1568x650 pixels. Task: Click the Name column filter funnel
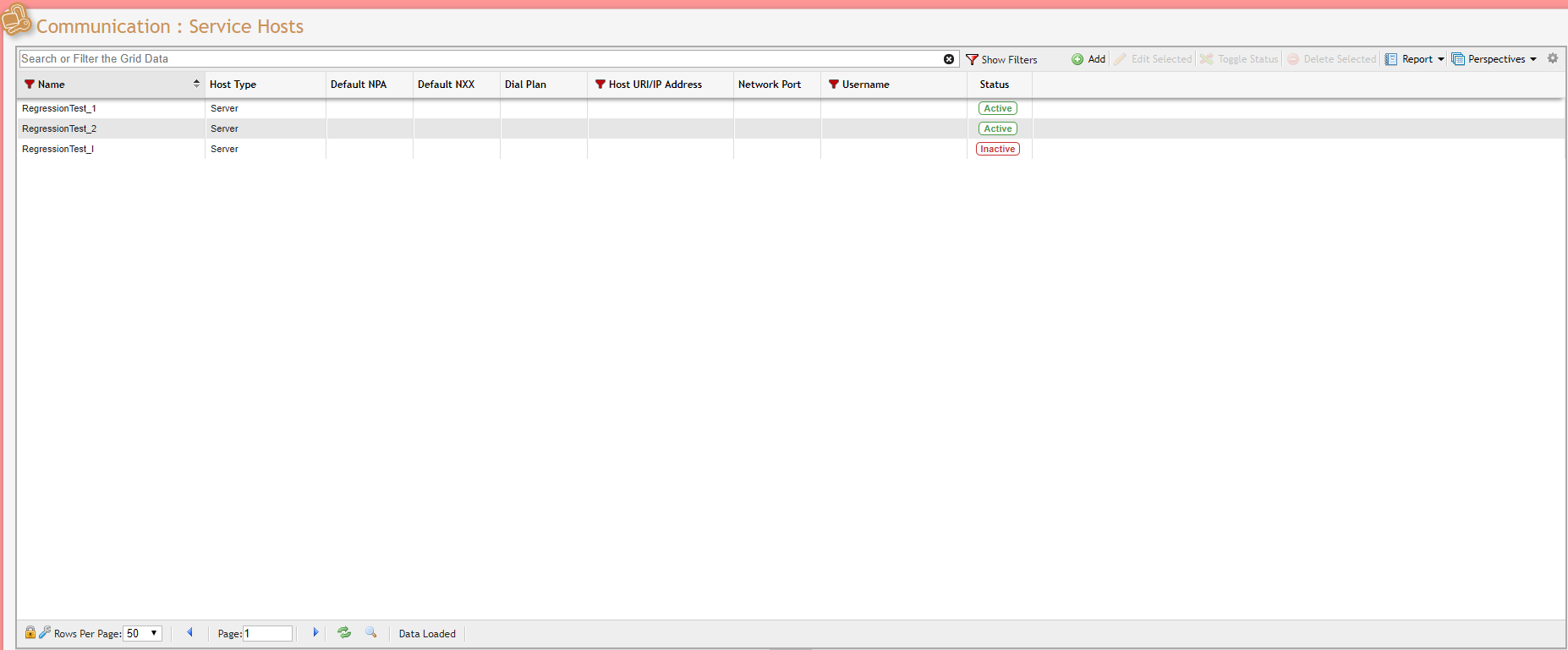point(30,85)
